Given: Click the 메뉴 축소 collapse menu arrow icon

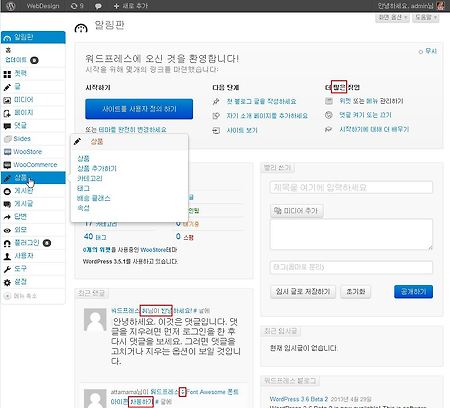Looking at the screenshot, I should pyautogui.click(x=7, y=296).
